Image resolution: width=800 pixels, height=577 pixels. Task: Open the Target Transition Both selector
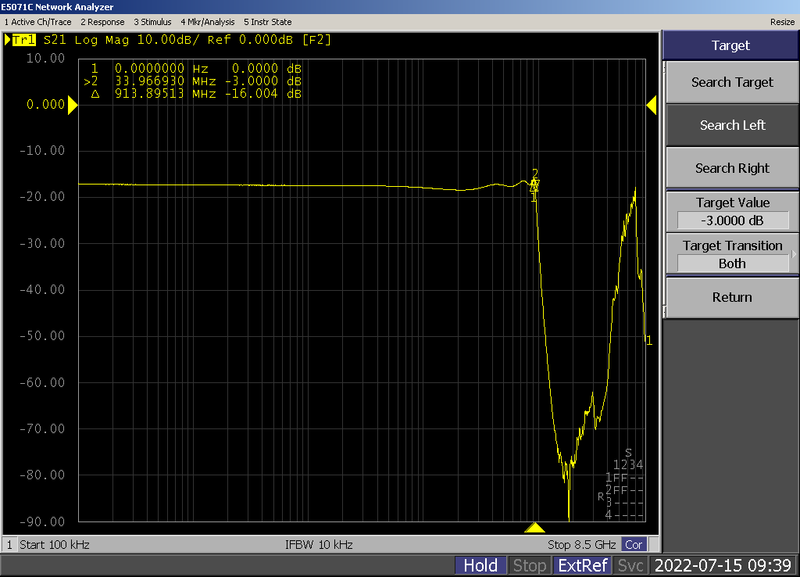[732, 264]
